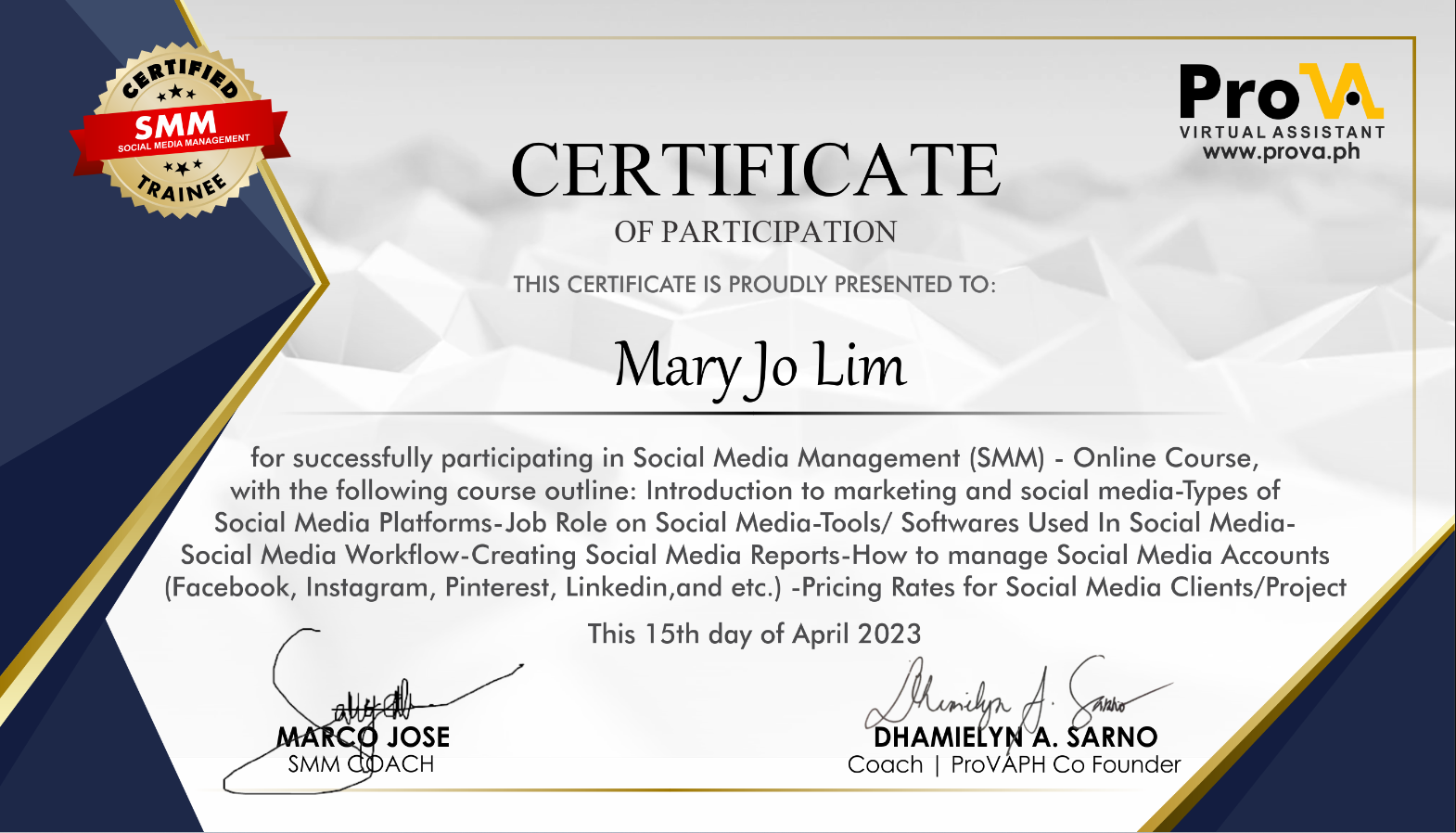Open the www.prova.ph link

tap(1282, 151)
